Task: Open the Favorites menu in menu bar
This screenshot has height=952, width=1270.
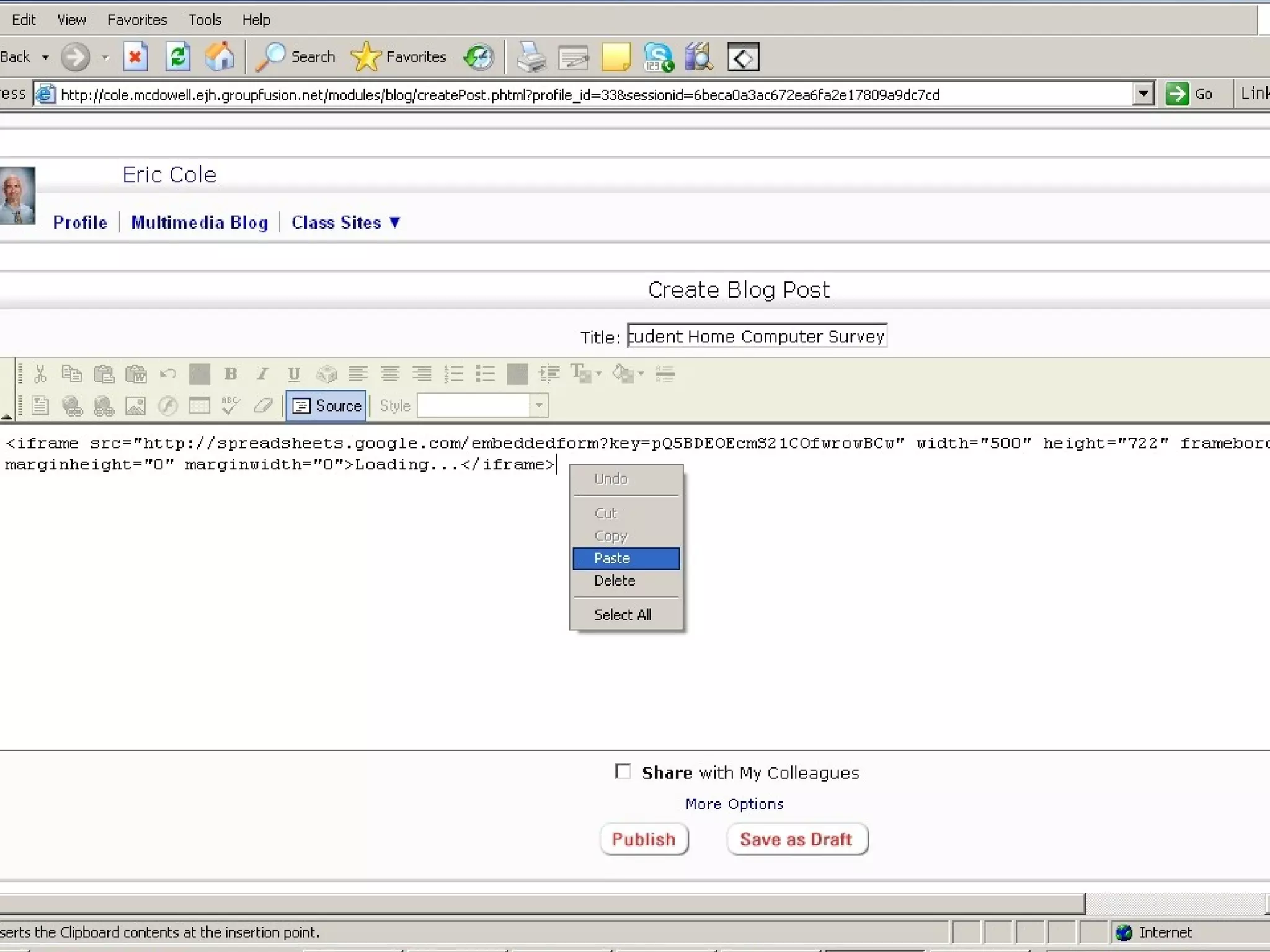Action: pos(137,20)
